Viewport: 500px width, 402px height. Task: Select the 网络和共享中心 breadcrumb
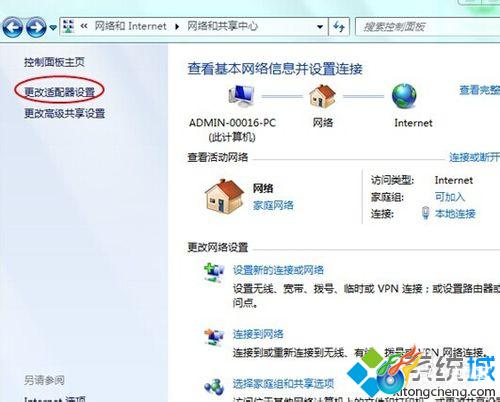(222, 26)
